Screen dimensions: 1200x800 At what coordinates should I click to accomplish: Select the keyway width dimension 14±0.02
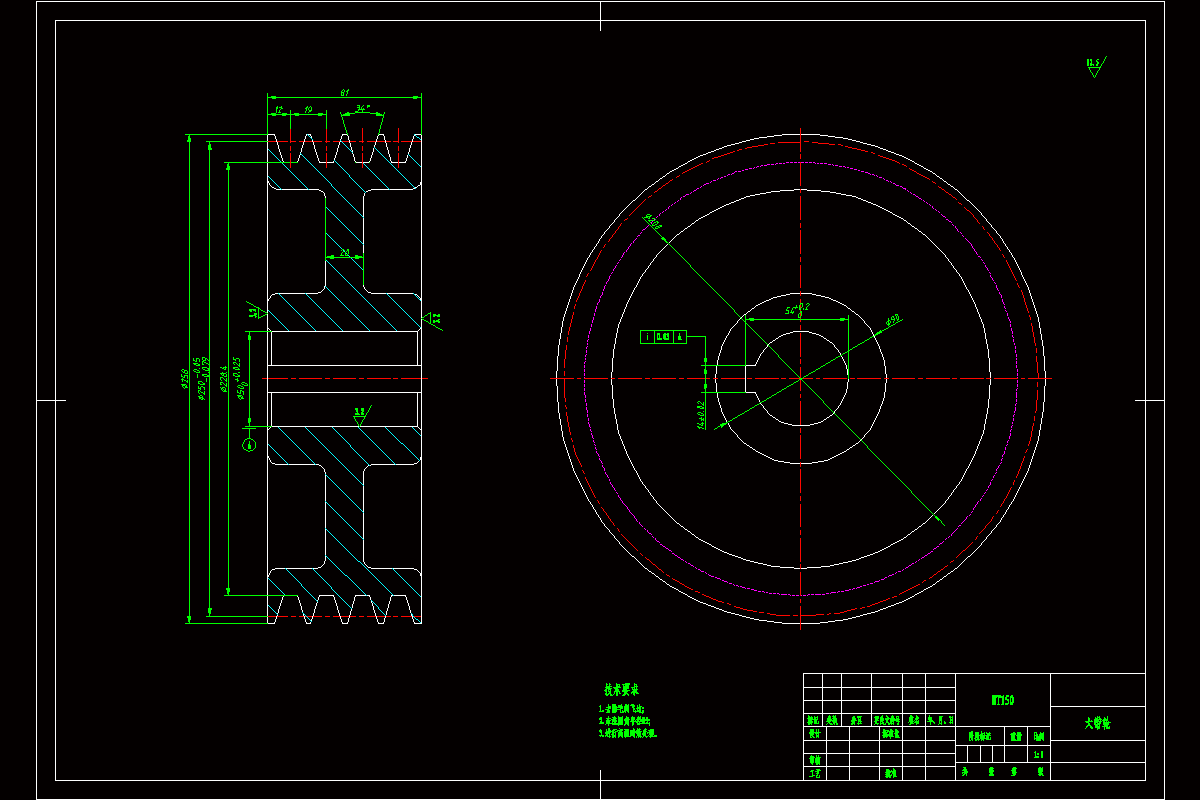point(702,414)
